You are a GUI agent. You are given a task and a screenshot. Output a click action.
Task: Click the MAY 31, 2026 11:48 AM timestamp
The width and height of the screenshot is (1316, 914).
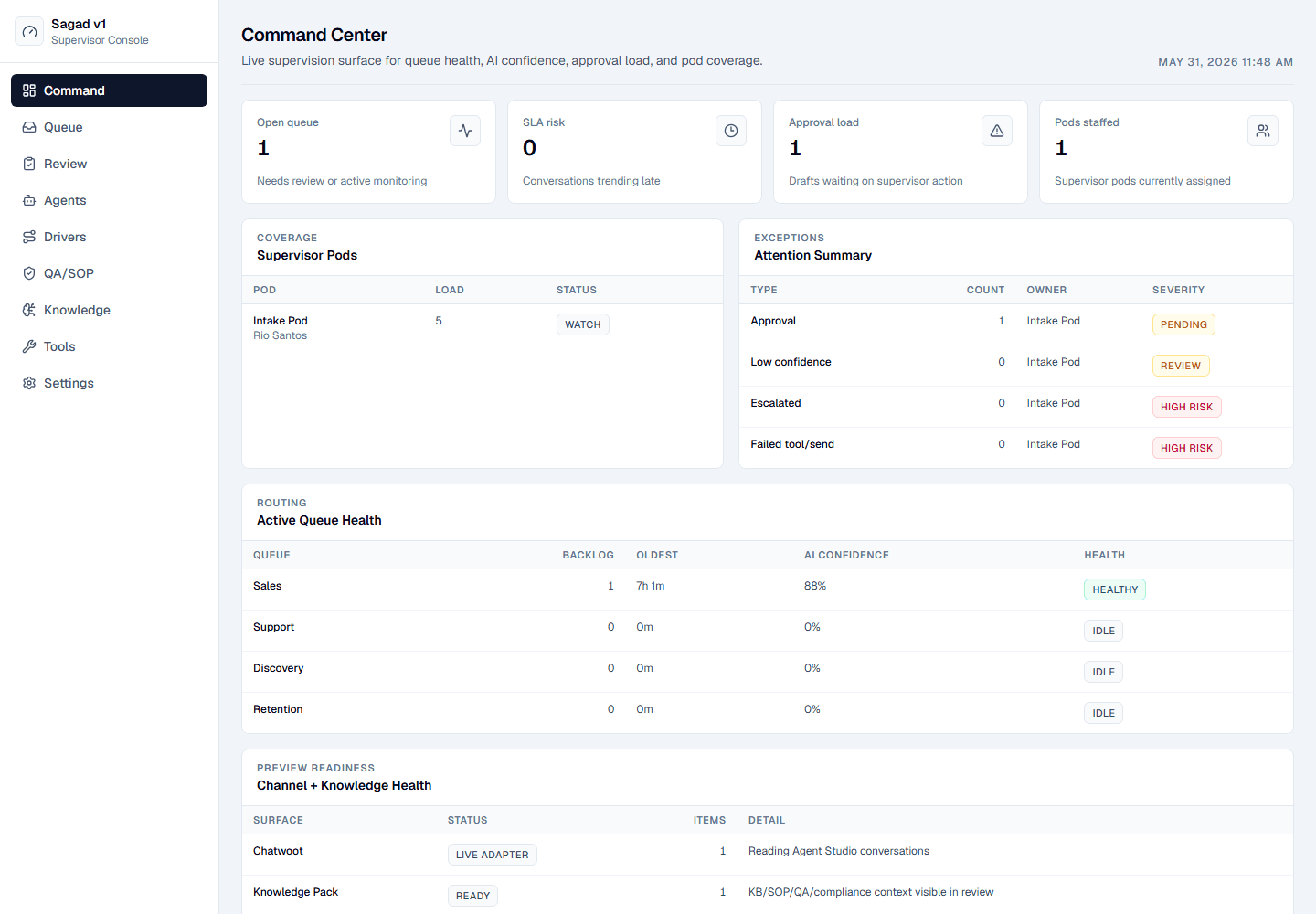coord(1226,62)
